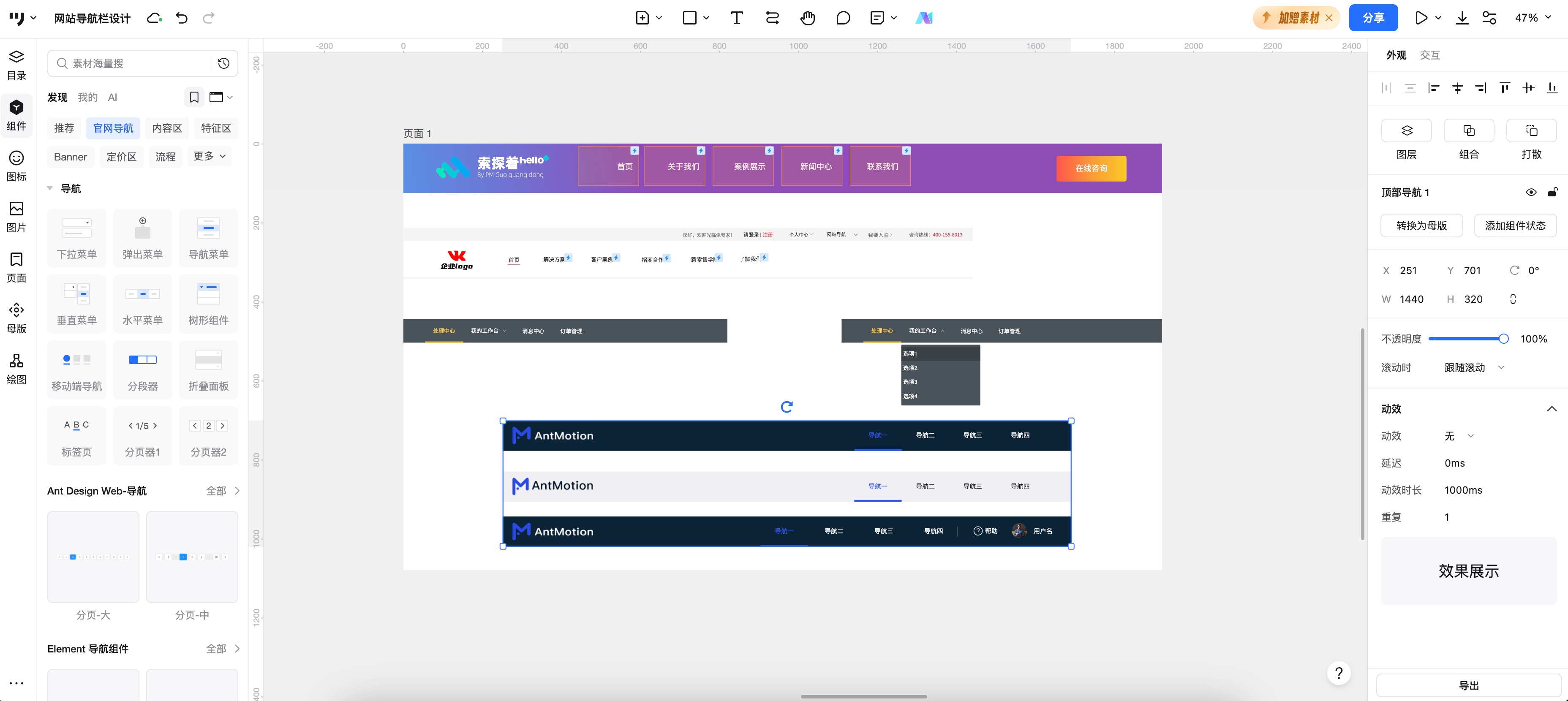Click the 效果展示 preview area
Screen dimensions: 1568x701
click(x=1468, y=571)
